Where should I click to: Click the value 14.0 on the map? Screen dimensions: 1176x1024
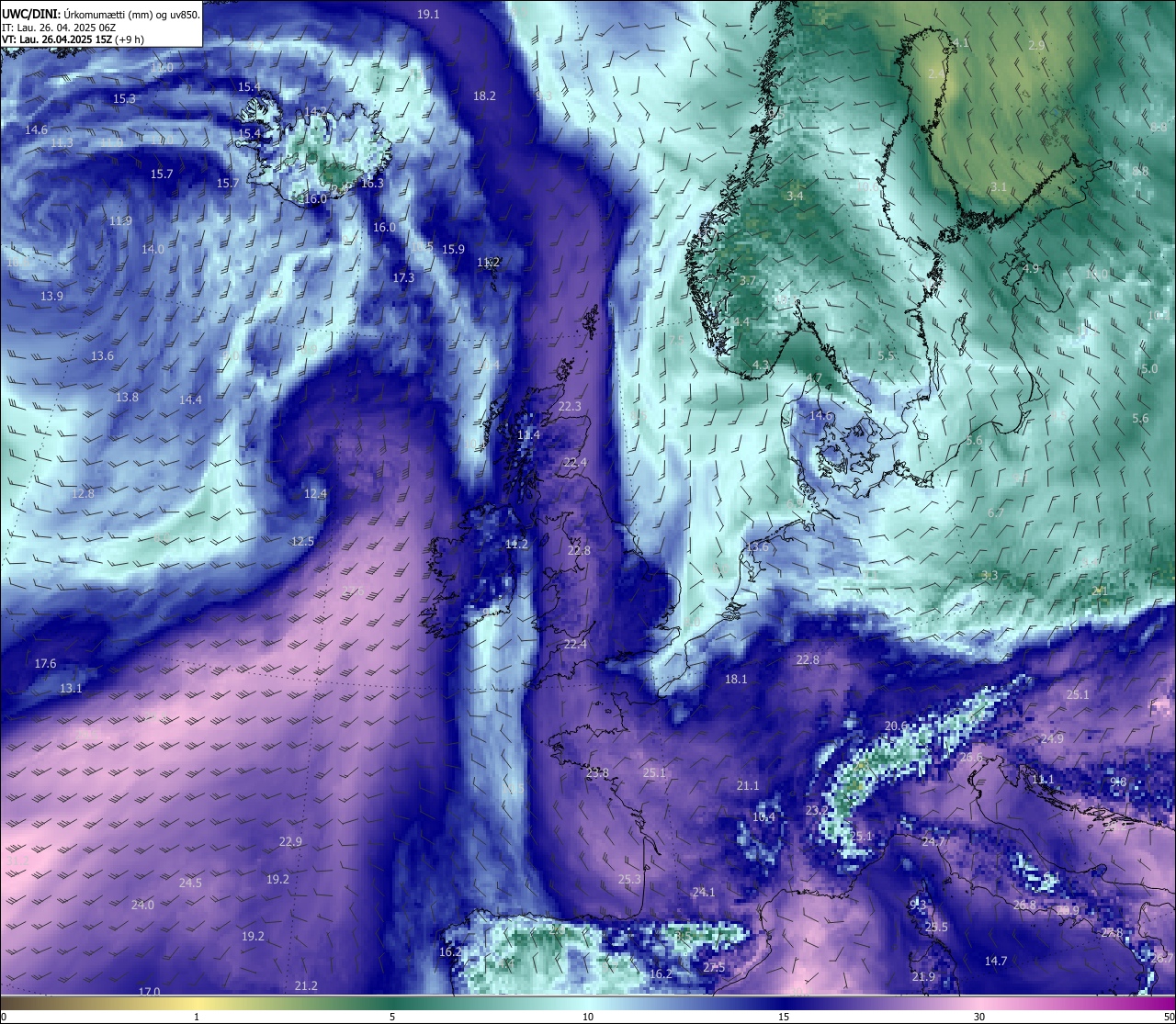(x=153, y=250)
